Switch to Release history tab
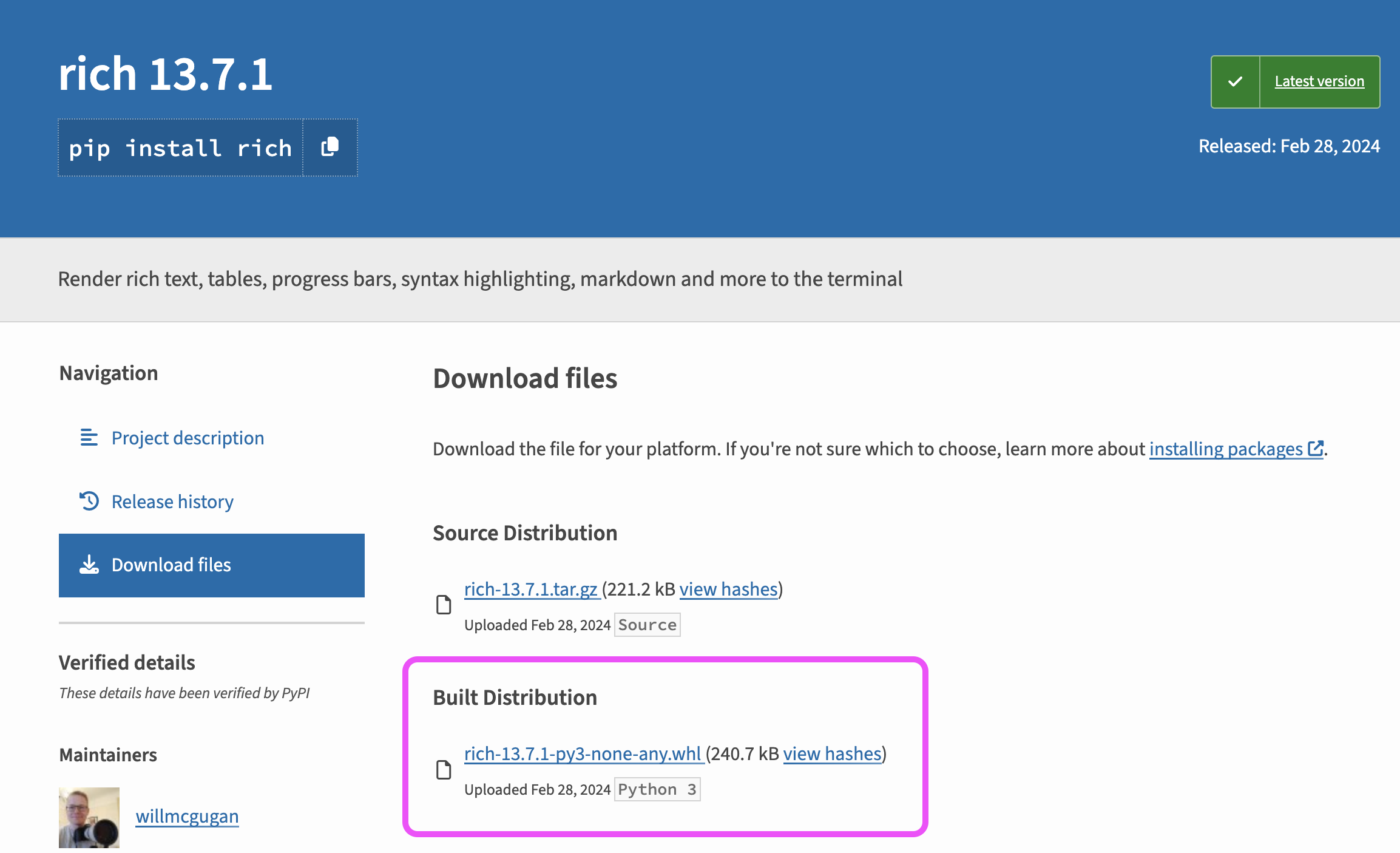Screen dimensions: 1400x853 point(172,501)
